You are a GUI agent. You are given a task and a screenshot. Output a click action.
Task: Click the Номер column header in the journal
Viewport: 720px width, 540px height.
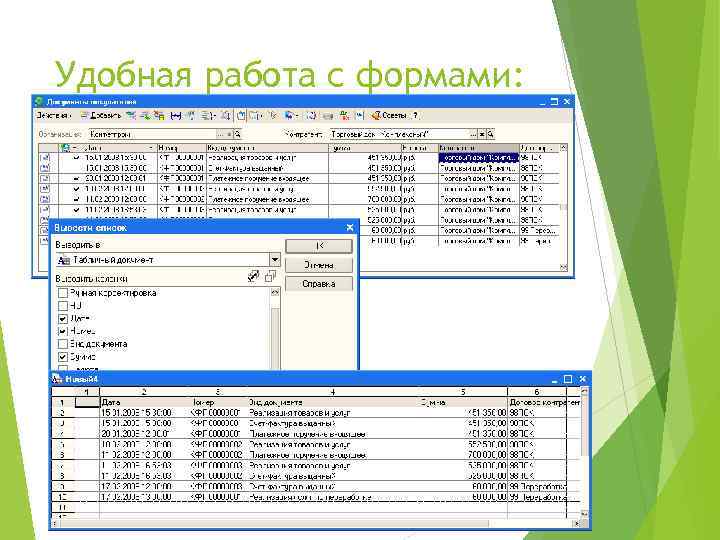(181, 148)
